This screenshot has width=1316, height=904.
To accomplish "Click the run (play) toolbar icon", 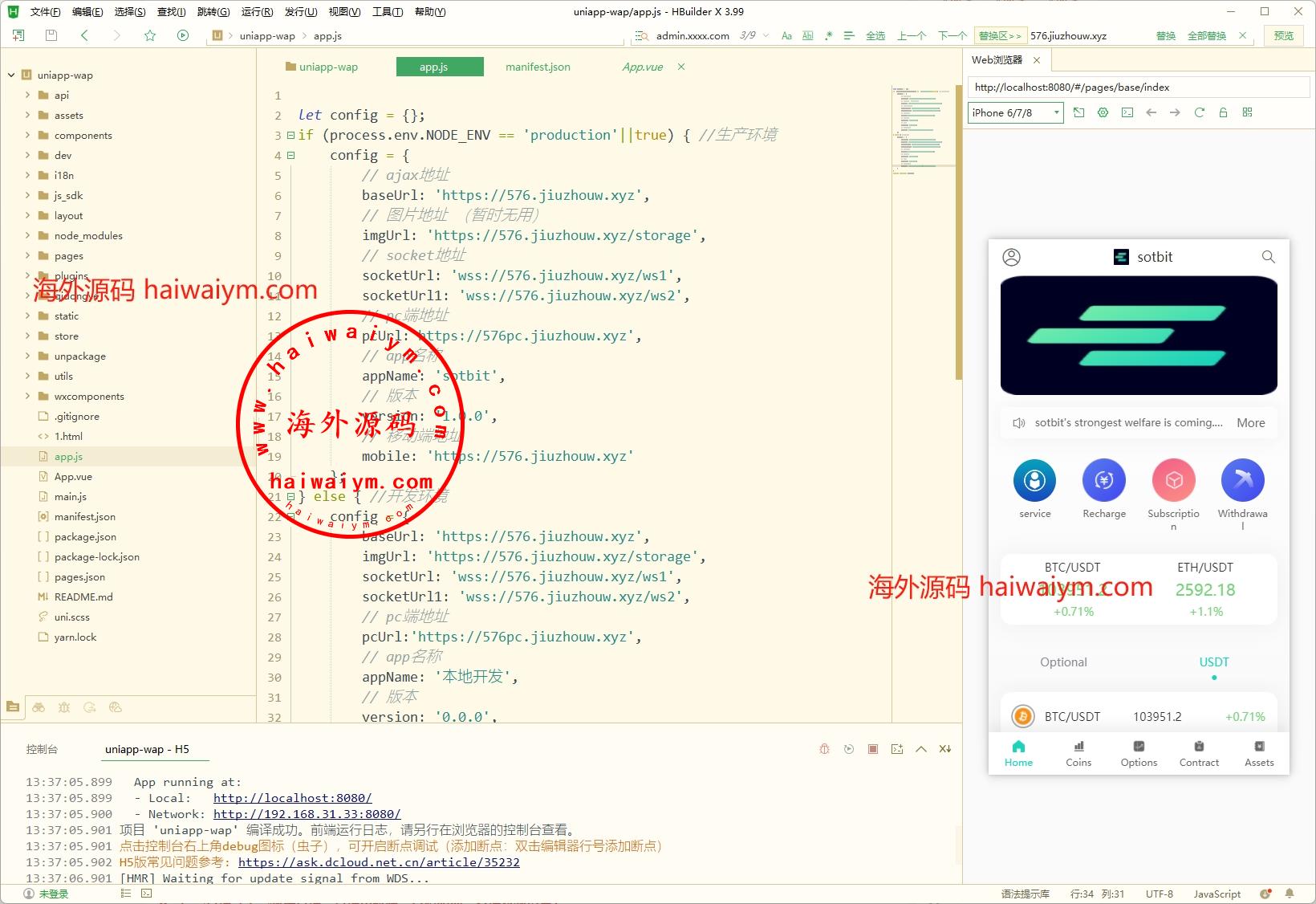I will [183, 35].
